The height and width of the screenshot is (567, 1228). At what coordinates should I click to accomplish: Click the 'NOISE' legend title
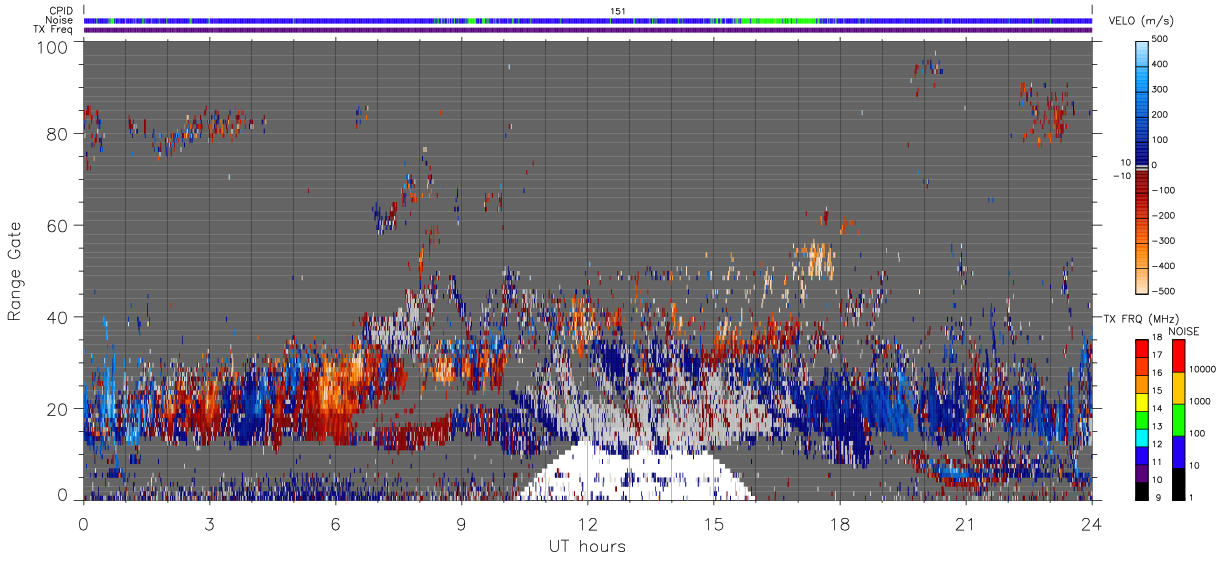(x=1184, y=331)
